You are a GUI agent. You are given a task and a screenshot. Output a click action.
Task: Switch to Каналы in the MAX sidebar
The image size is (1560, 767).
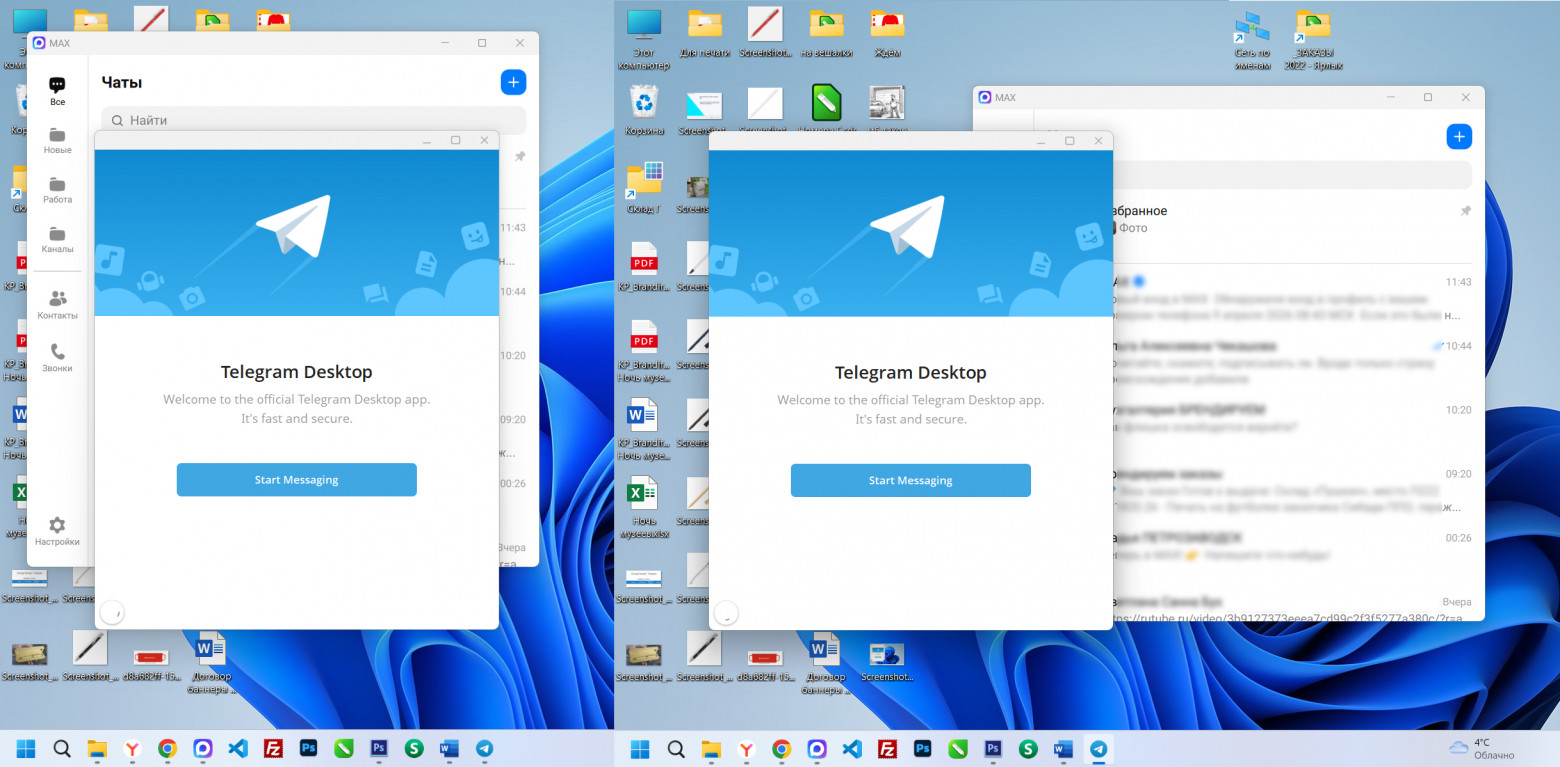tap(57, 240)
